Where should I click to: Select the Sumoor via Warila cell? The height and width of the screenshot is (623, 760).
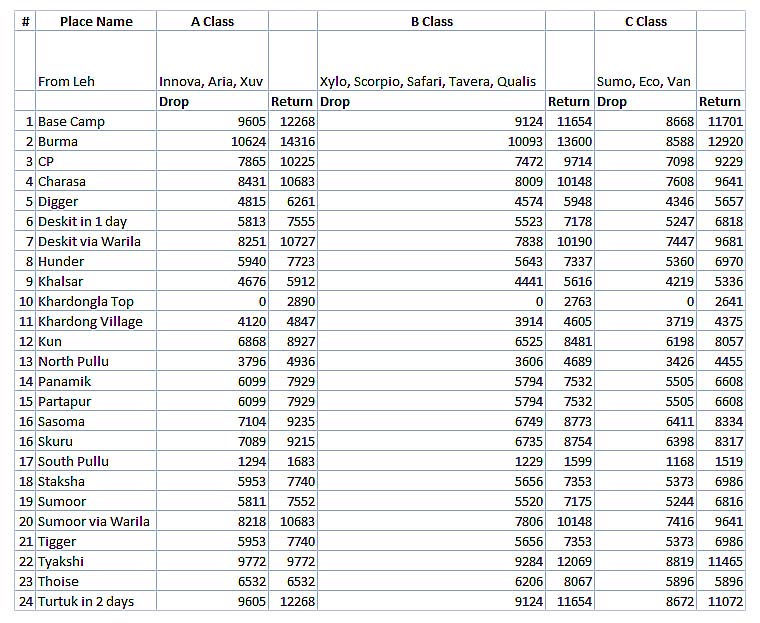coord(93,521)
